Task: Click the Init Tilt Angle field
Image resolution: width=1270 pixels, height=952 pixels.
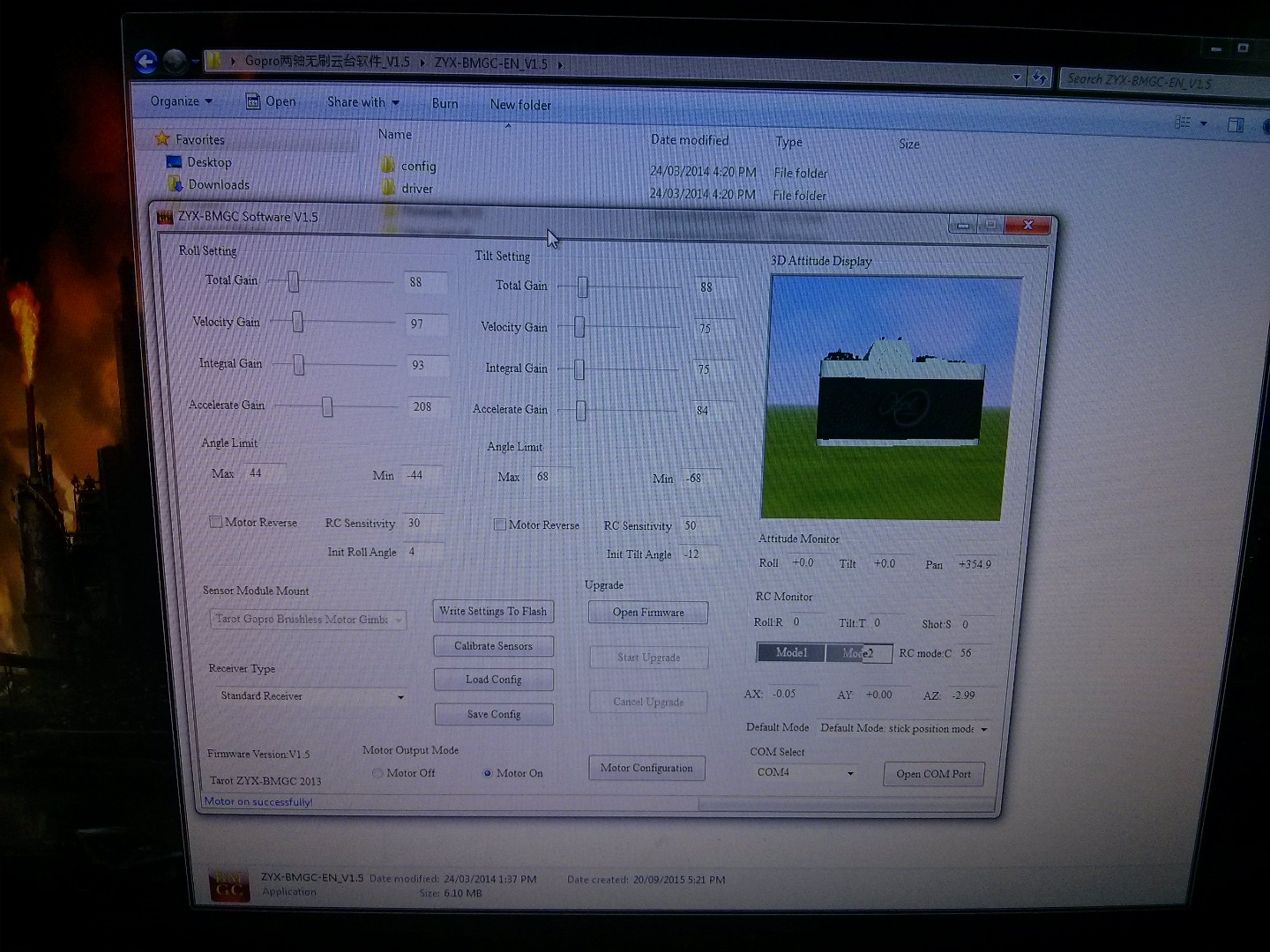Action: pos(701,554)
